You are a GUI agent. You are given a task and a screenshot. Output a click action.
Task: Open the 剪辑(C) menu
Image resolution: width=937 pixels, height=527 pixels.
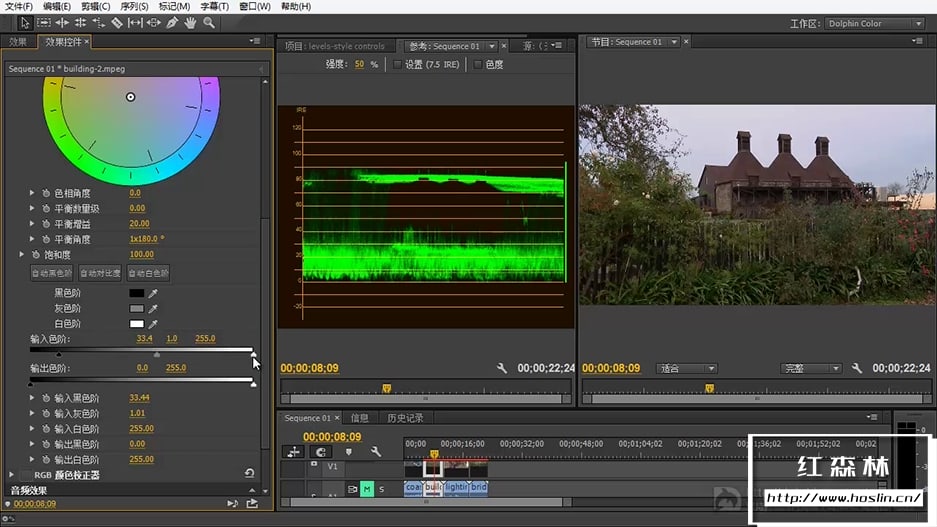(x=95, y=7)
